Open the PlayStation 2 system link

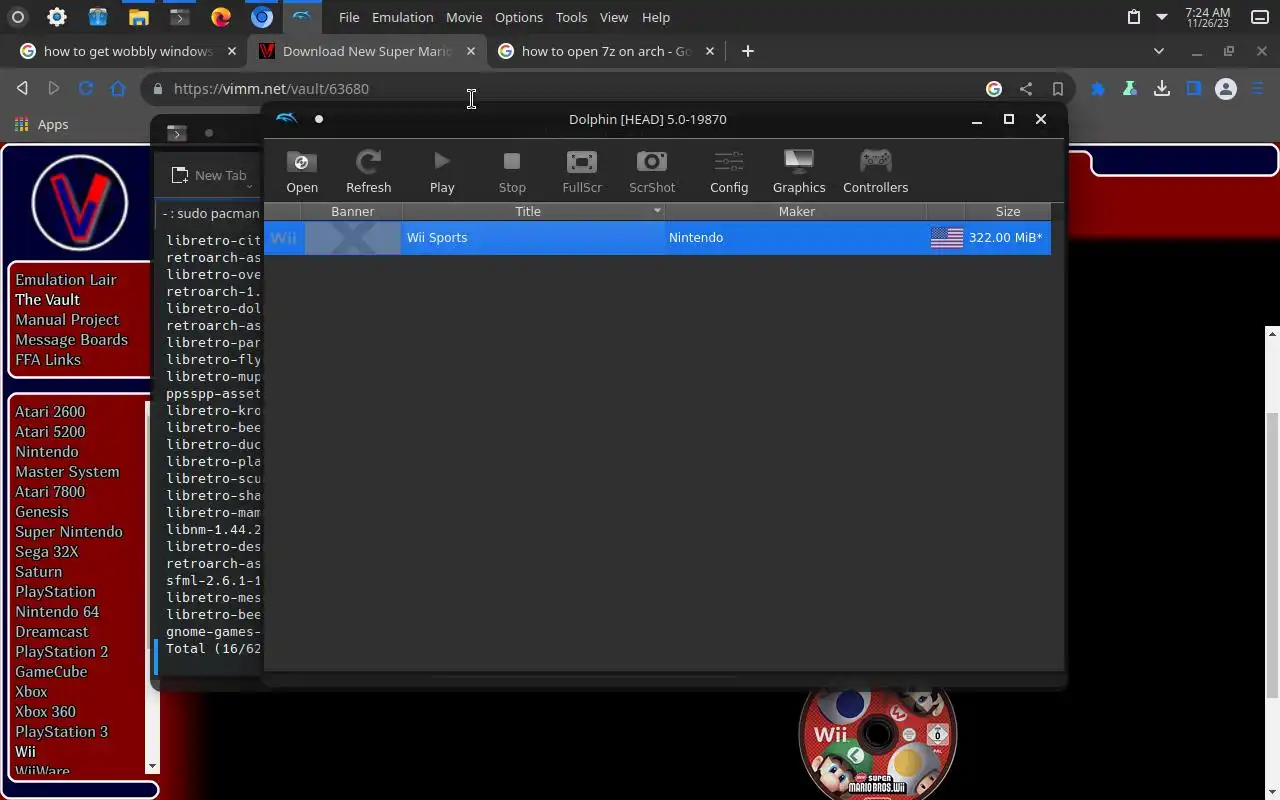pyautogui.click(x=61, y=652)
